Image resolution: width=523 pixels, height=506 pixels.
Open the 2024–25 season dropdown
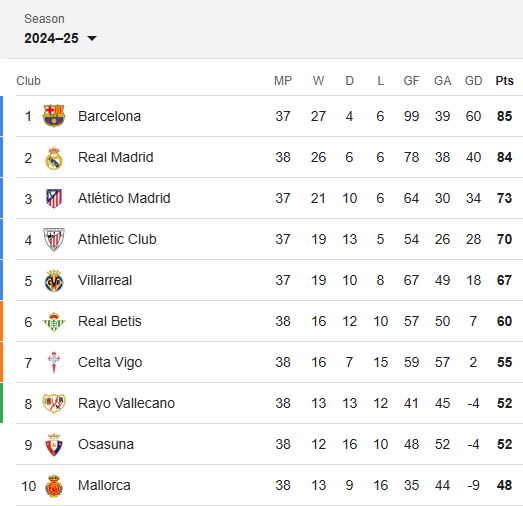(60, 38)
